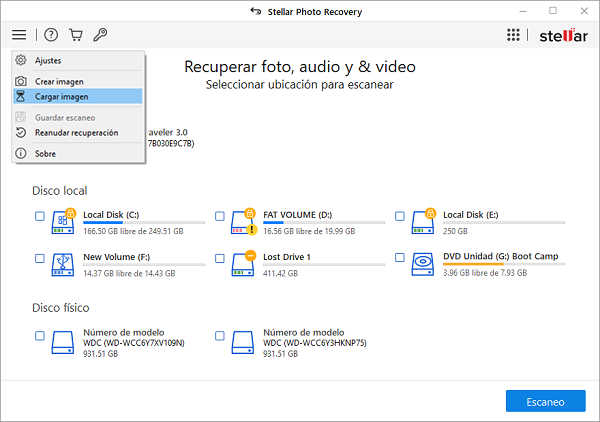Screen dimensions: 600x422
Task: Click the DVD Unidad (G:) usage bar
Action: tap(504, 264)
